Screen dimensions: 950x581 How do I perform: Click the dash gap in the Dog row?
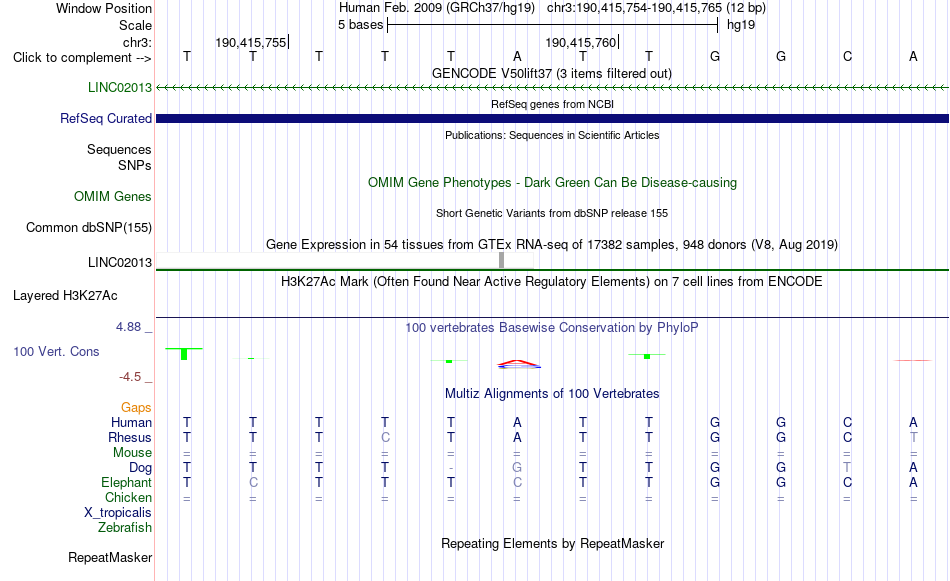point(451,468)
